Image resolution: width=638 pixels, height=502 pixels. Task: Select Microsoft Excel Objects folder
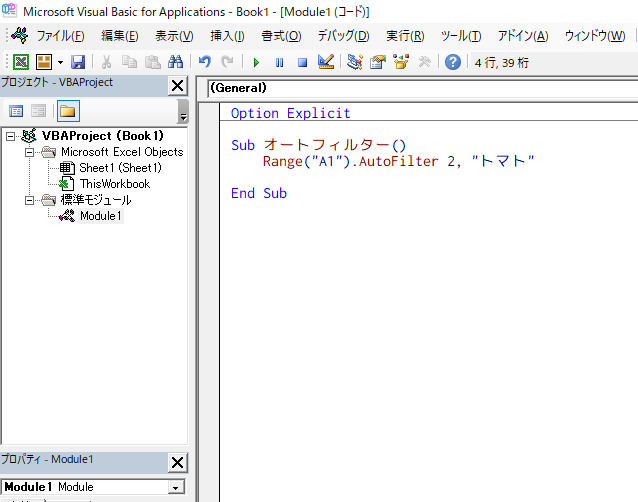(122, 152)
